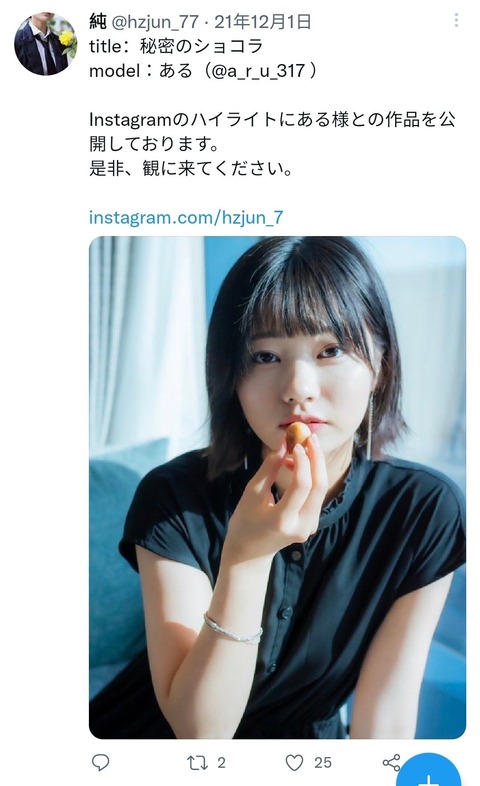This screenshot has height=786, width=480.
Task: Open the tweet's three-dot more options menu
Action: (456, 20)
